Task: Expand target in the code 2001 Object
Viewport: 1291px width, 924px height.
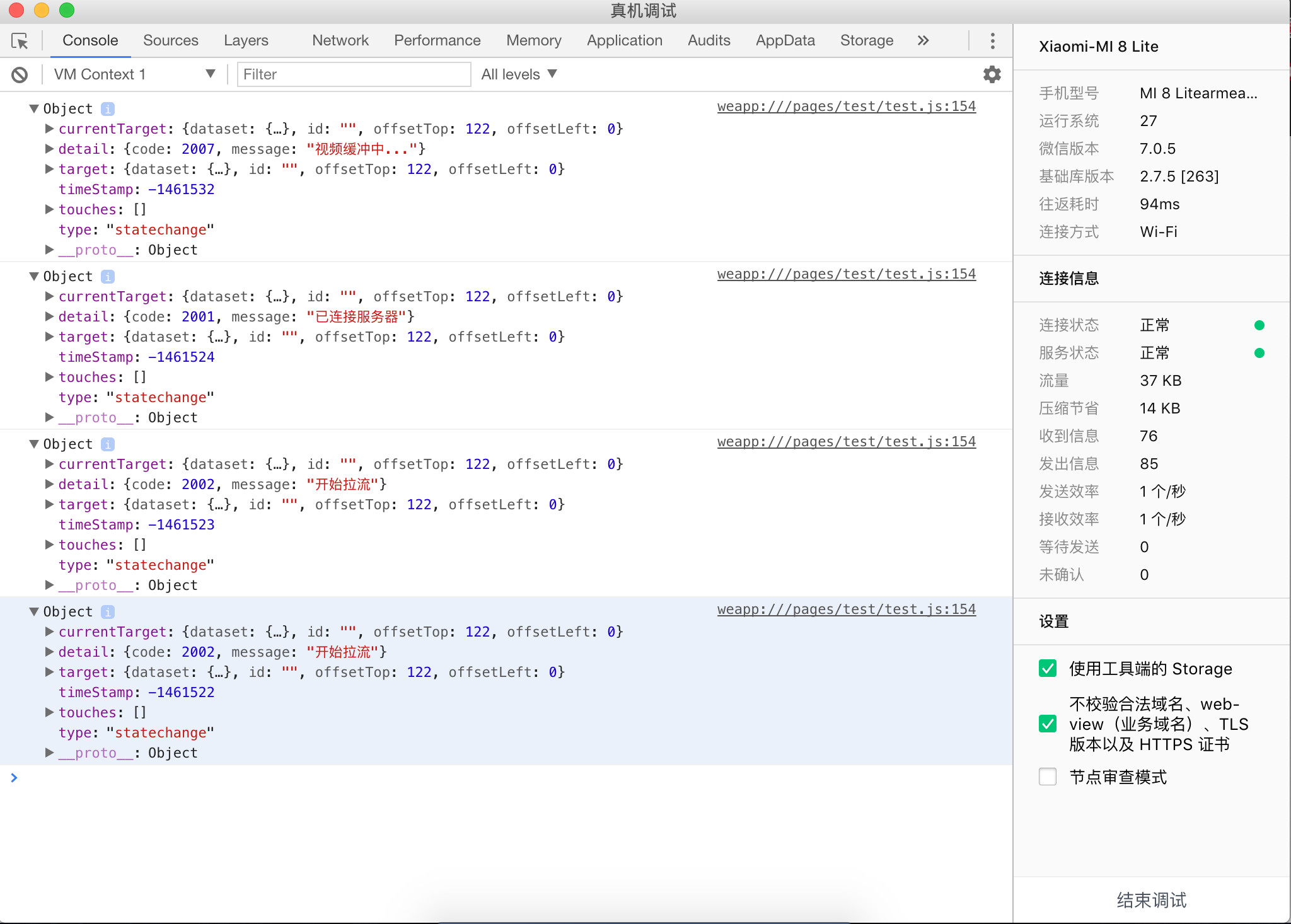Action: coord(49,337)
